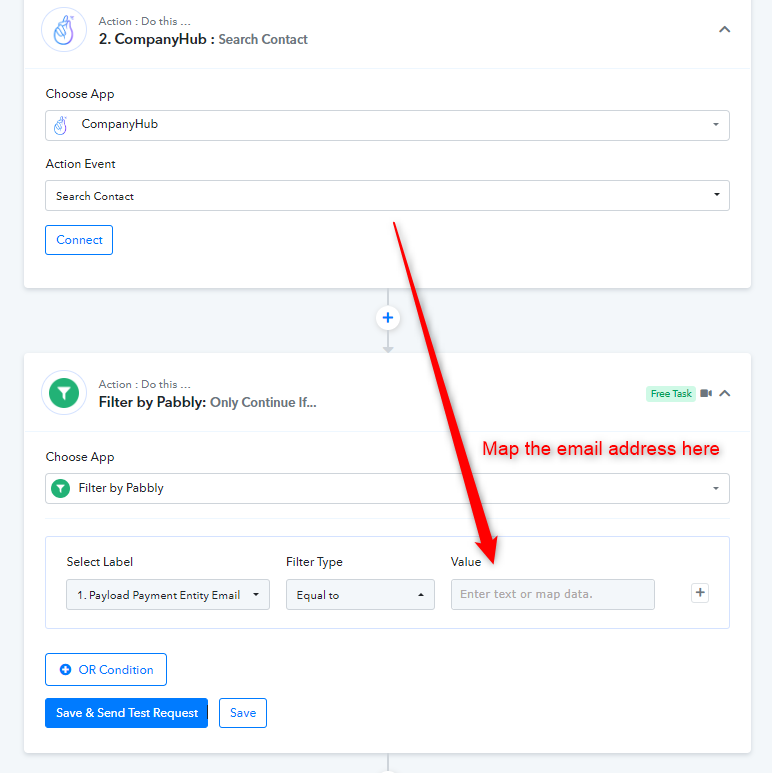Click the filter icon in app field
The height and width of the screenshot is (773, 772).
pyautogui.click(x=61, y=489)
